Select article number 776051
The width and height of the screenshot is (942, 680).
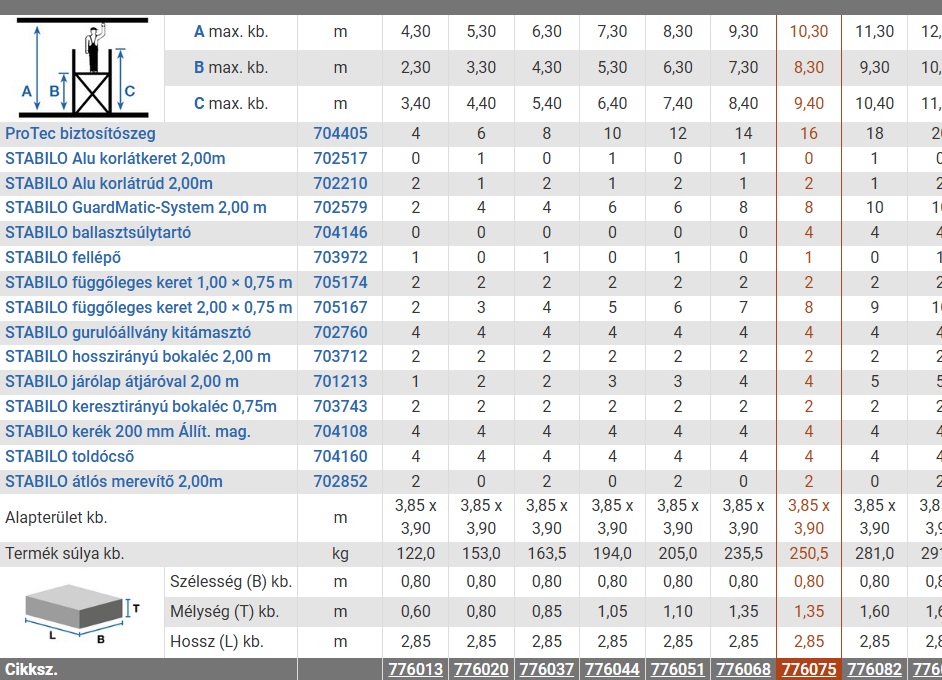[x=678, y=669]
